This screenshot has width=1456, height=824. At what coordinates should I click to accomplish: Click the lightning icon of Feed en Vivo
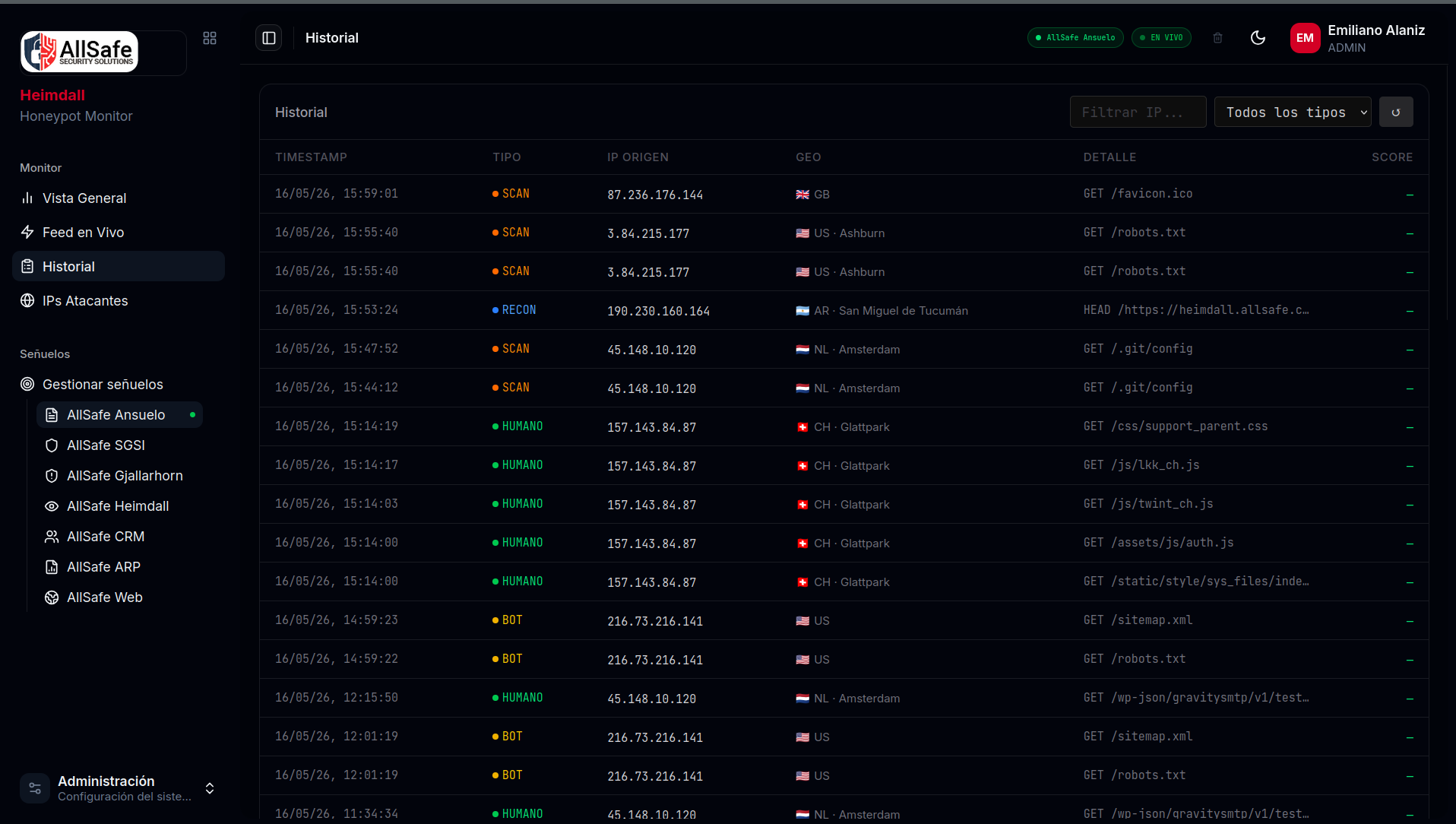[x=27, y=233]
